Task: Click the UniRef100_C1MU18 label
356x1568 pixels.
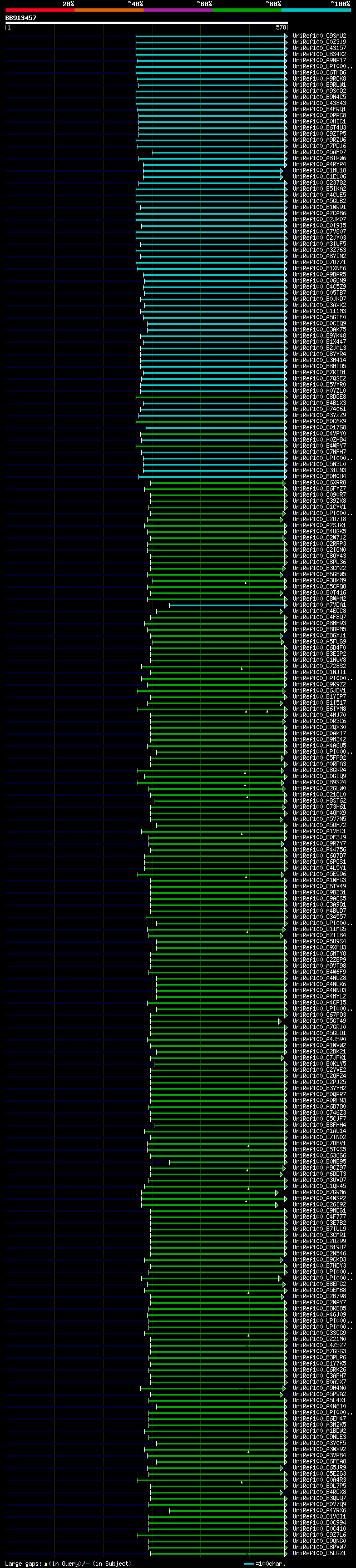Action: 319,170
